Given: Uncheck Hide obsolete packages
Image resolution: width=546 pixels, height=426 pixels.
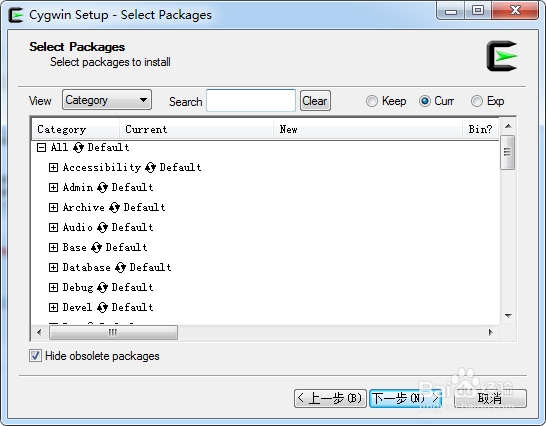Looking at the screenshot, I should (35, 356).
